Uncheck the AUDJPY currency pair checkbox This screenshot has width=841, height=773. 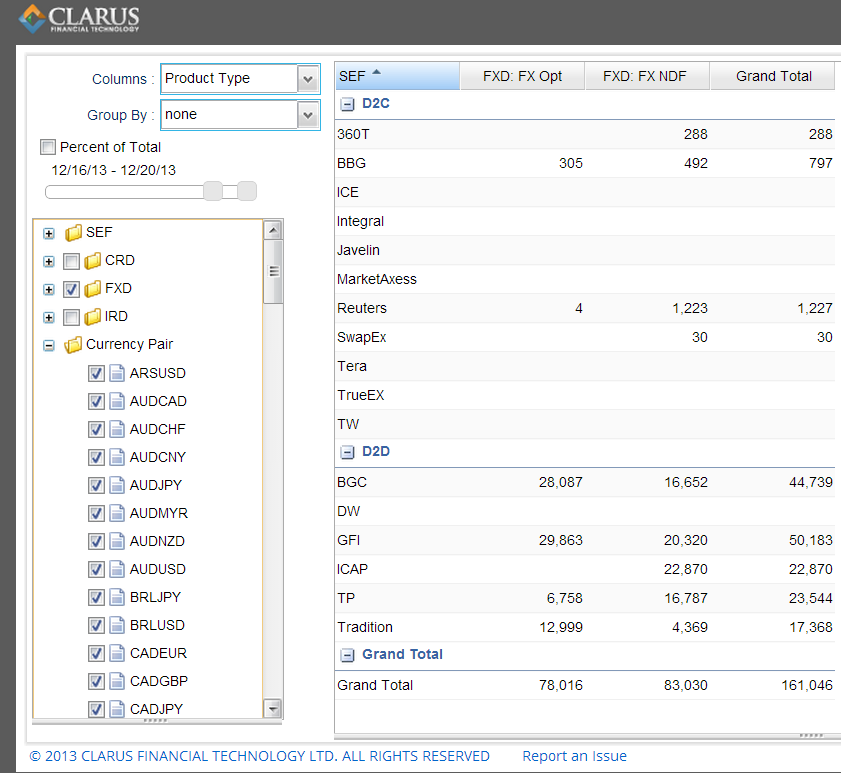click(96, 485)
